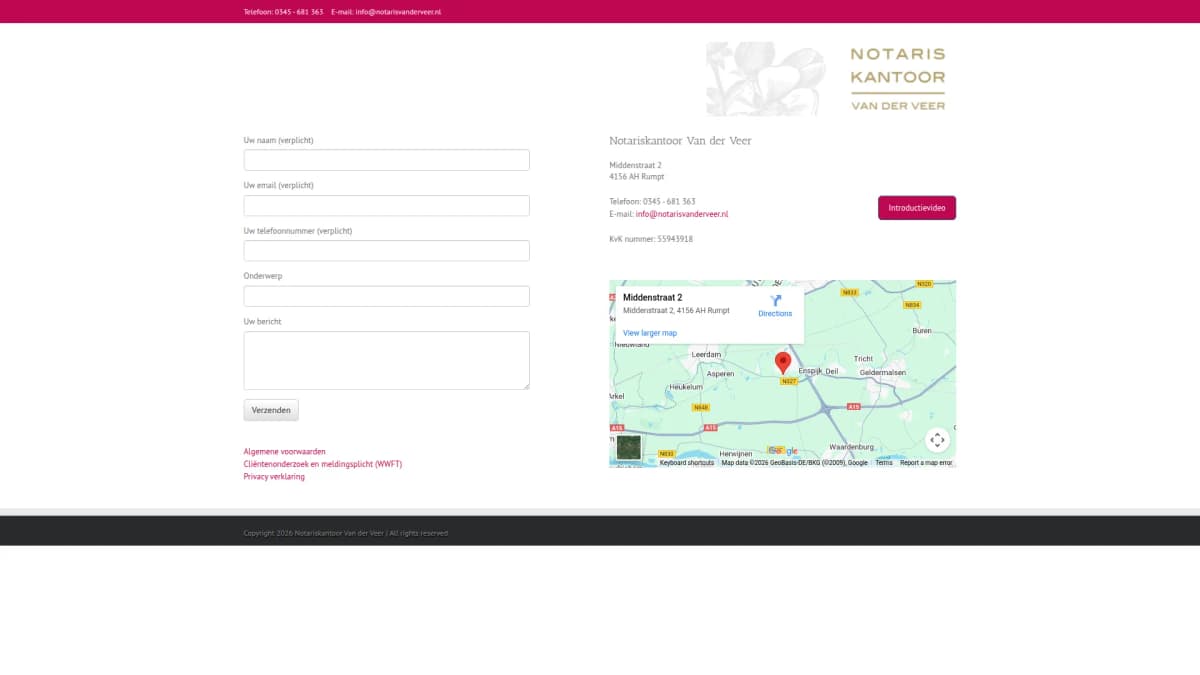Click the Onderwerp text field
This screenshot has height=675, width=1200.
tap(386, 296)
